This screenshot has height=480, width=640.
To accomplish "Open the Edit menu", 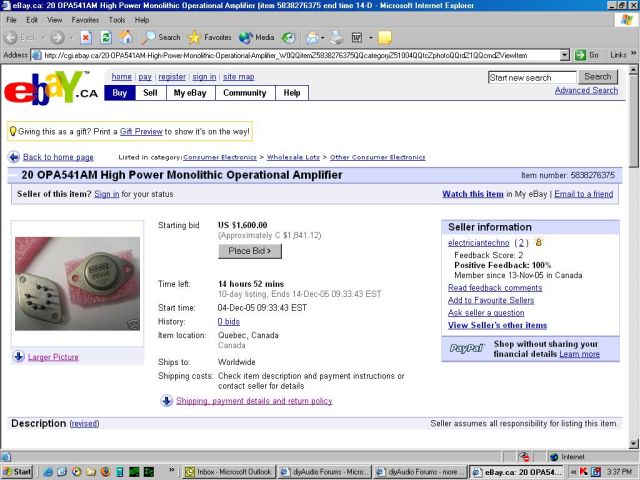I will click(32, 20).
